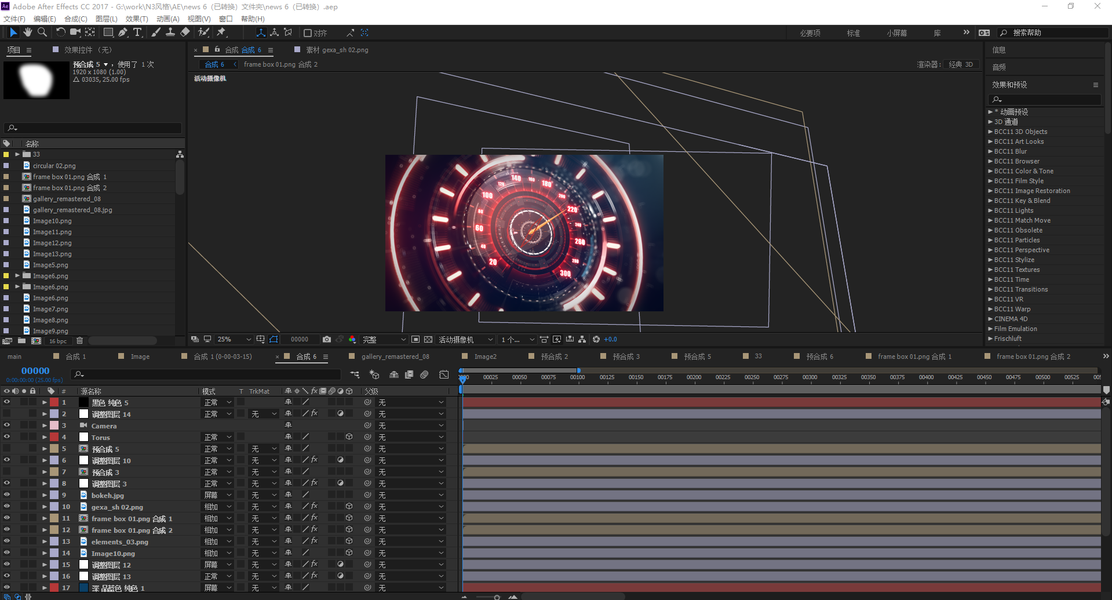This screenshot has width=1112, height=600.
Task: Select the Roto Brush tool
Action: [x=204, y=33]
